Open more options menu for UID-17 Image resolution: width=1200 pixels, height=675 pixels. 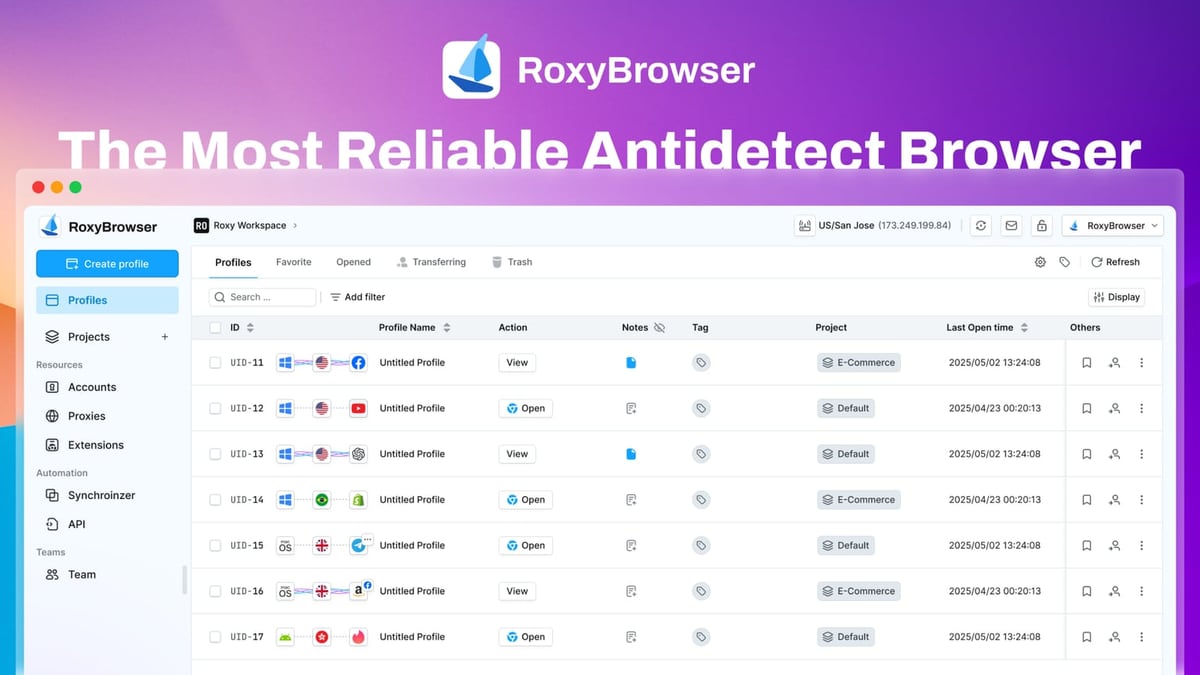1142,637
